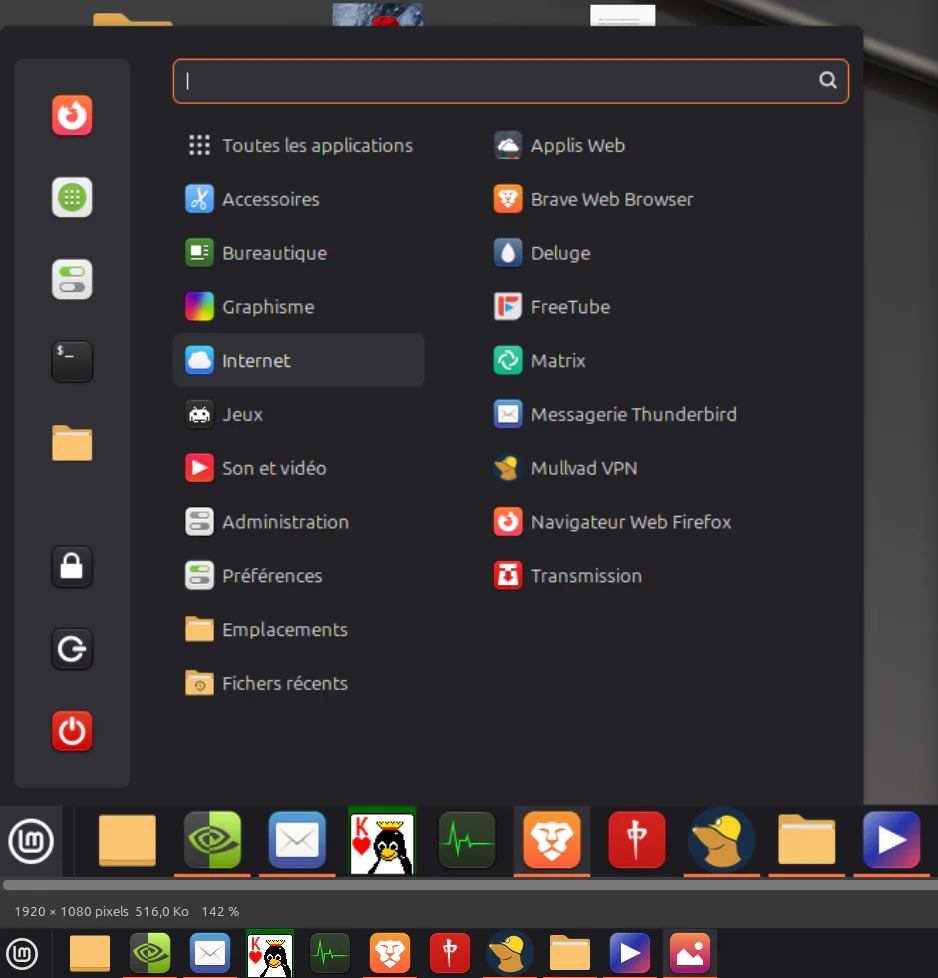The width and height of the screenshot is (938, 978).
Task: Click the Nvidia icon in the bottom-most taskbar
Action: click(x=150, y=953)
